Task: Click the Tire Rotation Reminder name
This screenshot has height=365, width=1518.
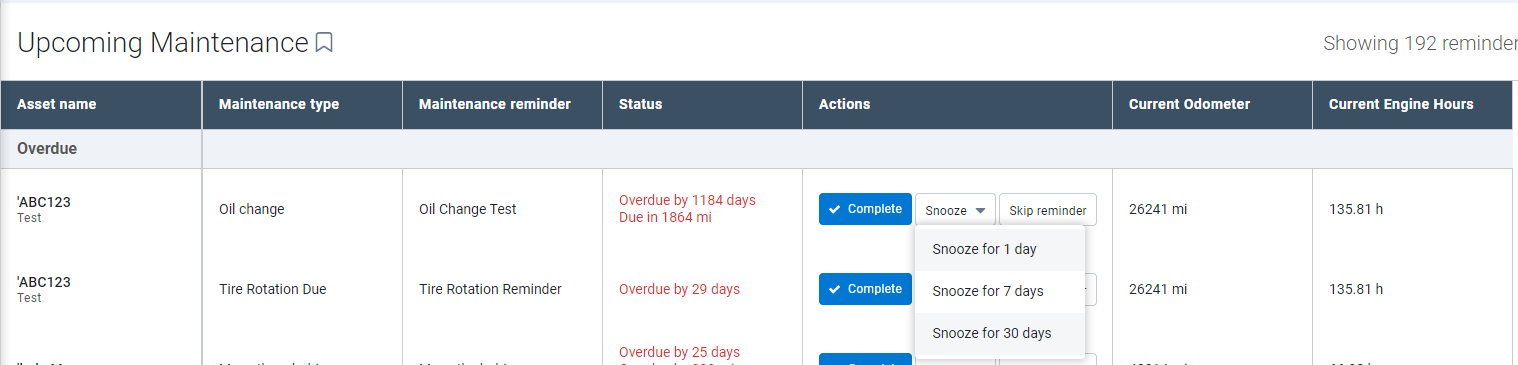Action: click(x=490, y=289)
